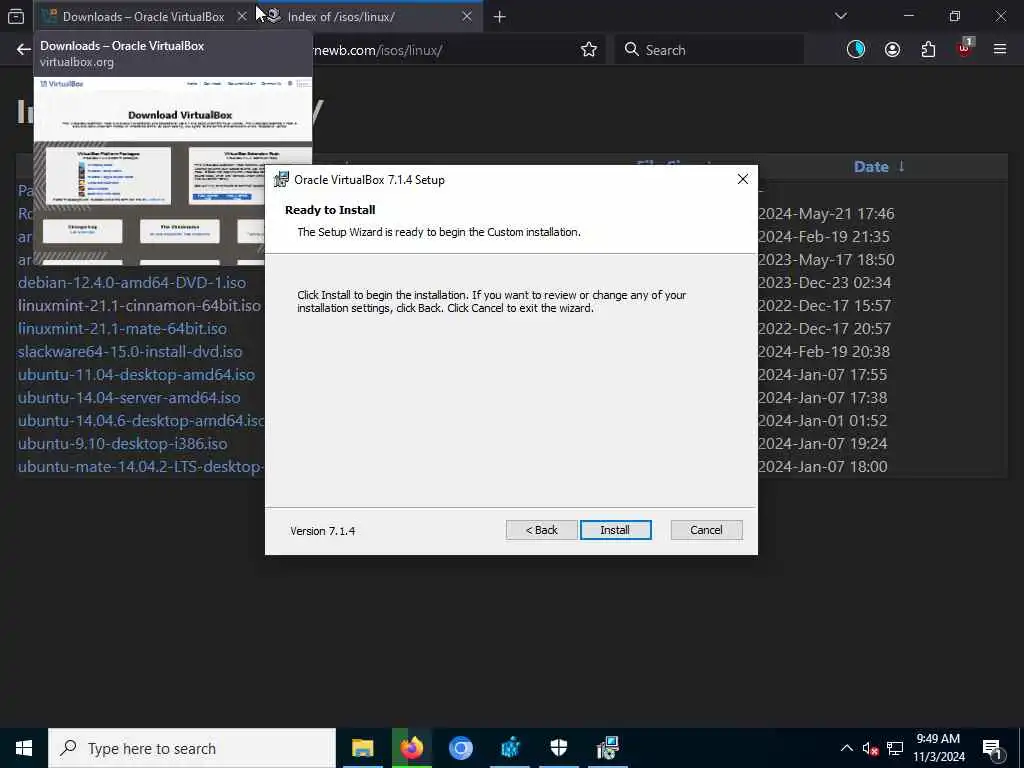Go Back in VirtualBox Setup wizard

(541, 530)
